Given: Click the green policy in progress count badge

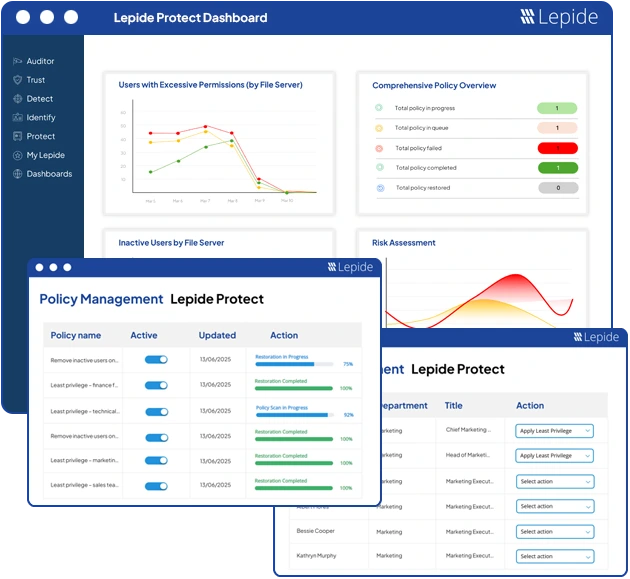Looking at the screenshot, I should 557,108.
